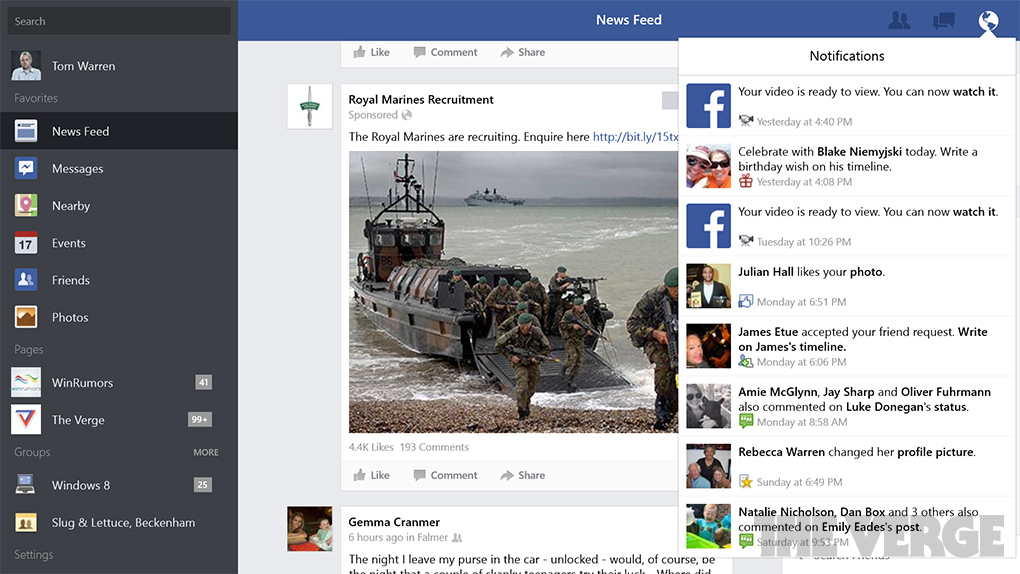
Task: Click Windows 8 group 25 badge
Action: (x=203, y=485)
